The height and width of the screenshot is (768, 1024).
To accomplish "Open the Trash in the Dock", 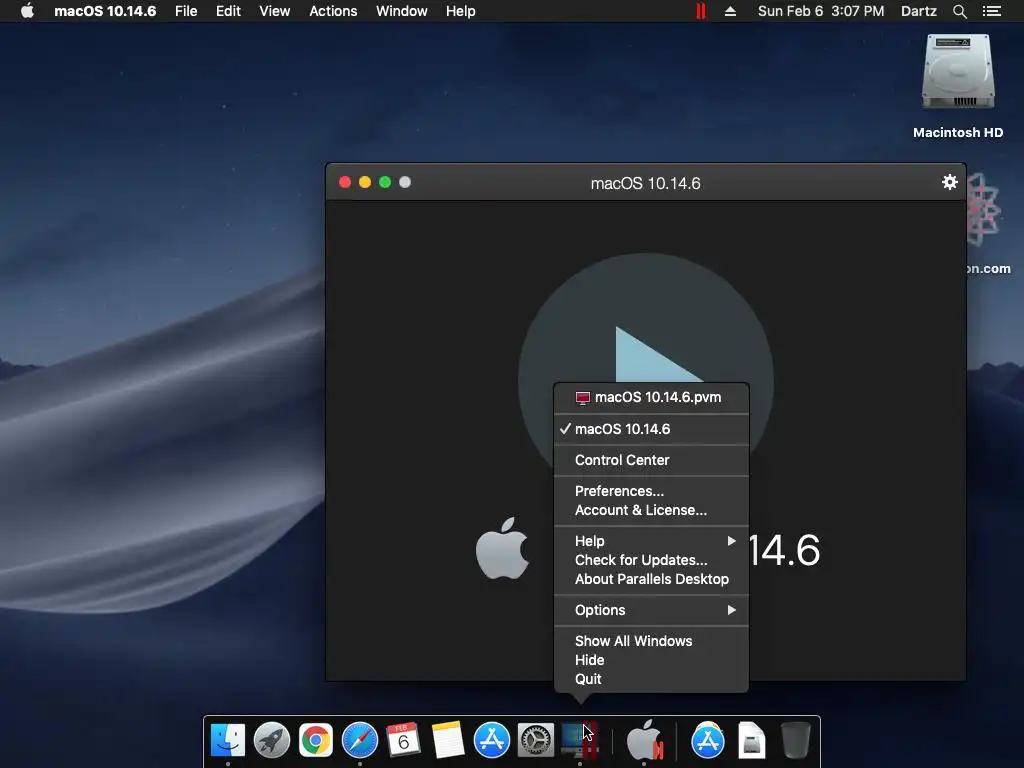I will click(795, 741).
